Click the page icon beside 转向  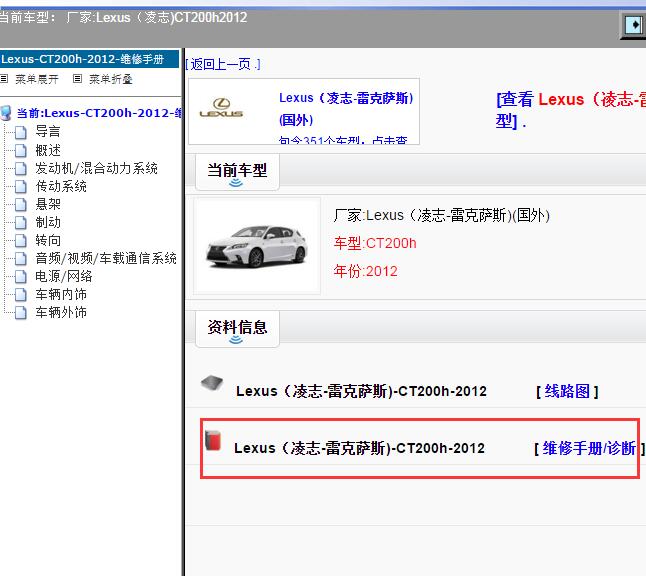coord(21,240)
